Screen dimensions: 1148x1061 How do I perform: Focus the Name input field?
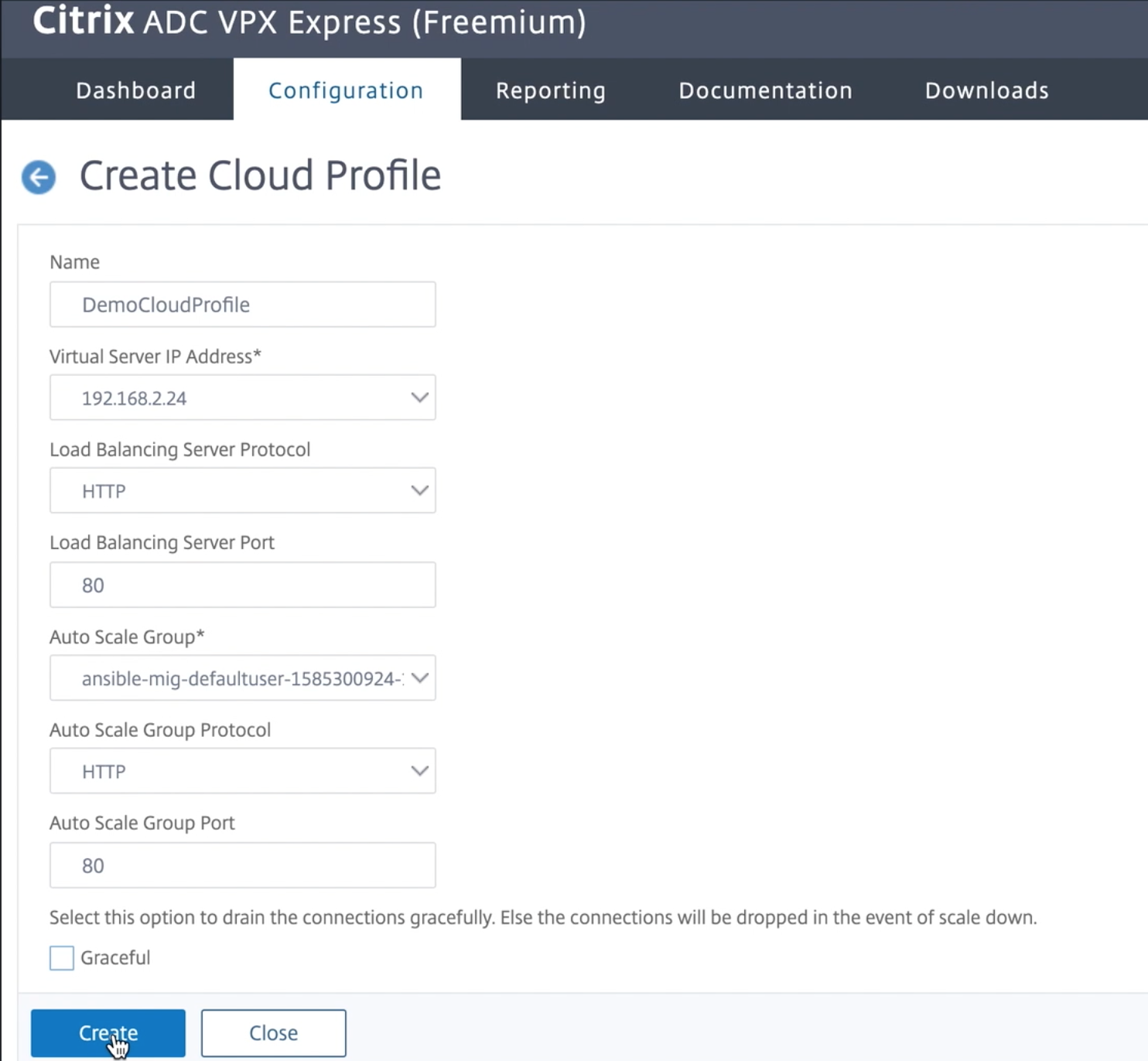point(242,304)
